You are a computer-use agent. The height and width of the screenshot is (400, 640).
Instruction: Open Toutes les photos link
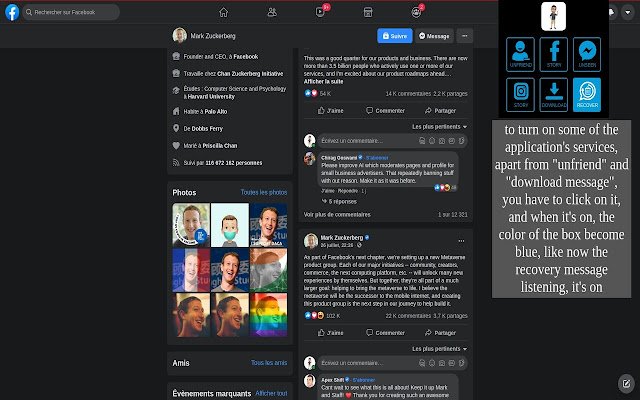pyautogui.click(x=264, y=192)
